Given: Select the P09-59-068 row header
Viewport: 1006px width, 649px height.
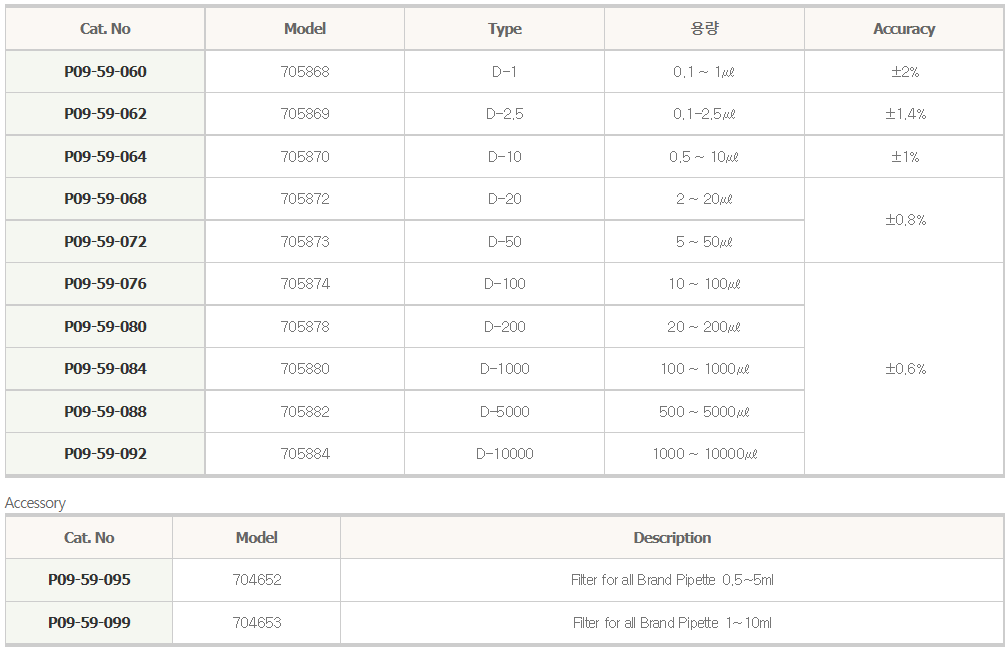Looking at the screenshot, I should (x=105, y=199).
